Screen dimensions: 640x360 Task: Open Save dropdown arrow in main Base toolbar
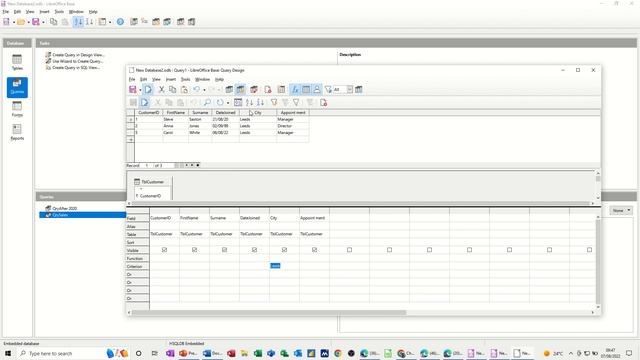(x=43, y=22)
